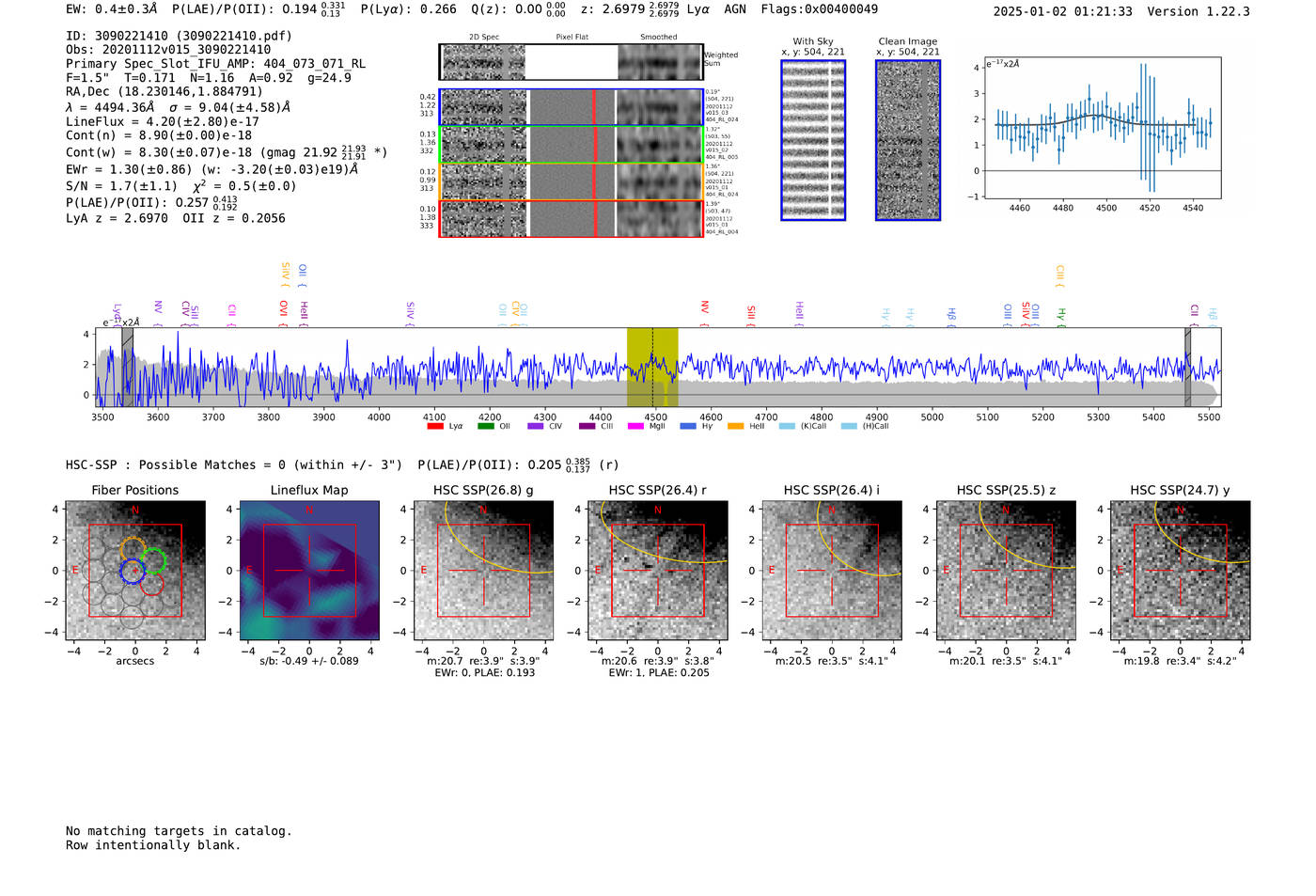Click the magenta MgII legend swatch
Image resolution: width=1316 pixels, height=896 pixels.
point(636,426)
